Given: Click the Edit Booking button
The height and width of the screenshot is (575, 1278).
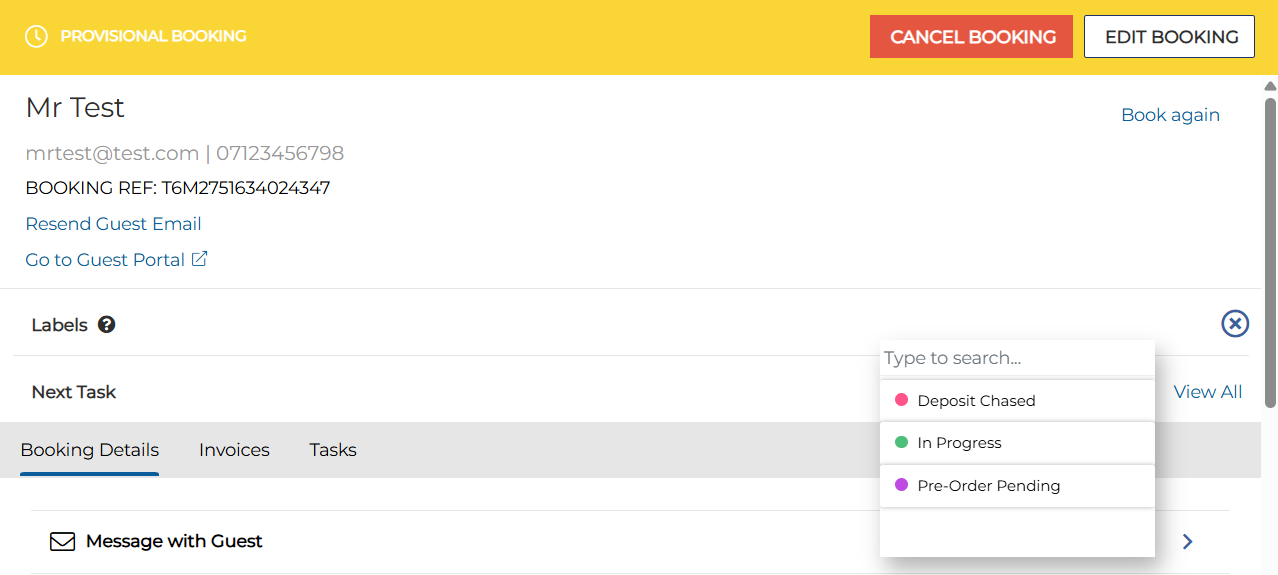Looking at the screenshot, I should 1171,37.
